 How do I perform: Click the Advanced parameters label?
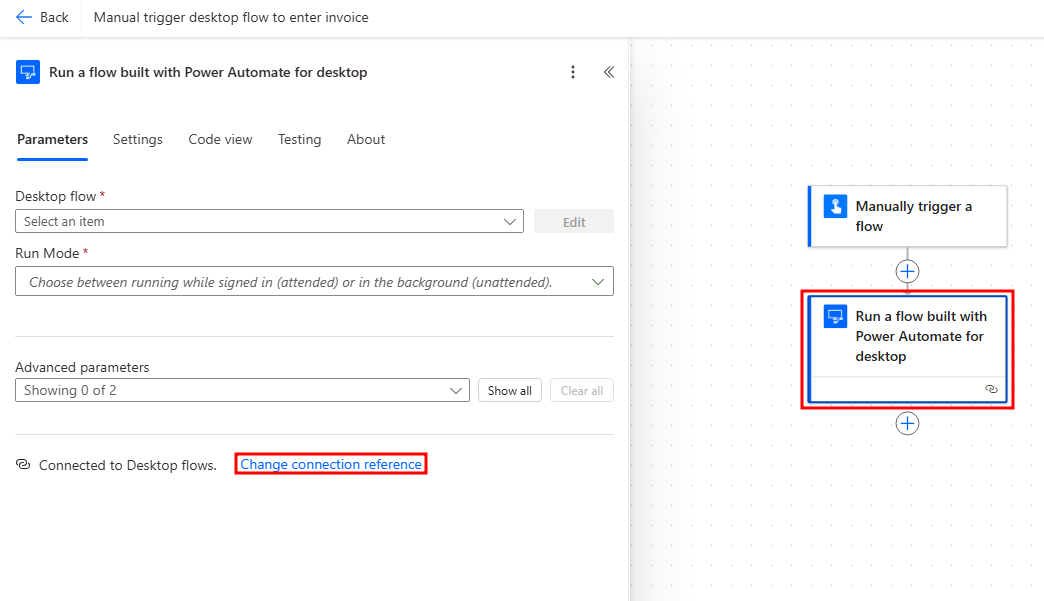pyautogui.click(x=82, y=367)
